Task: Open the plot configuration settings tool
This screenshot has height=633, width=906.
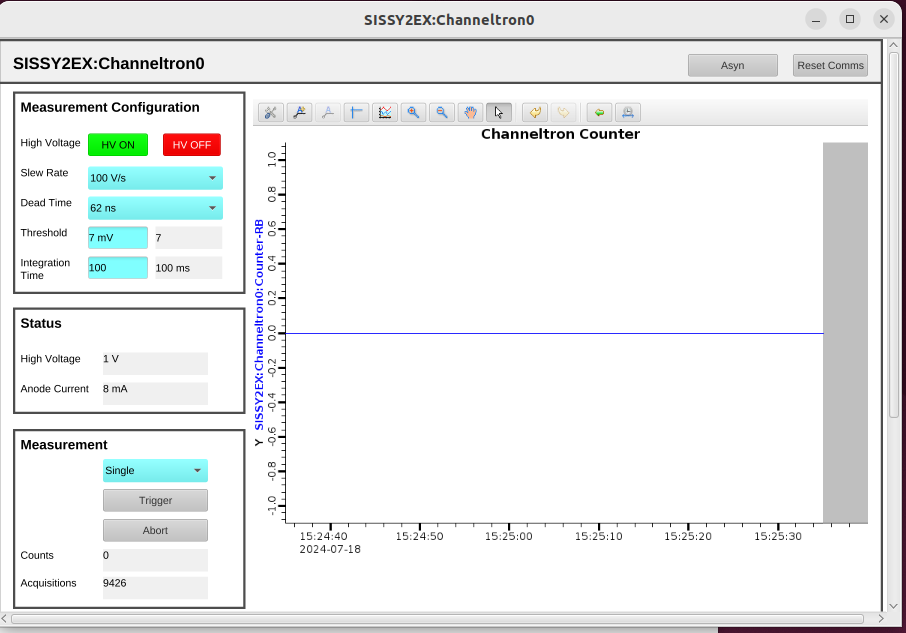Action: point(270,112)
